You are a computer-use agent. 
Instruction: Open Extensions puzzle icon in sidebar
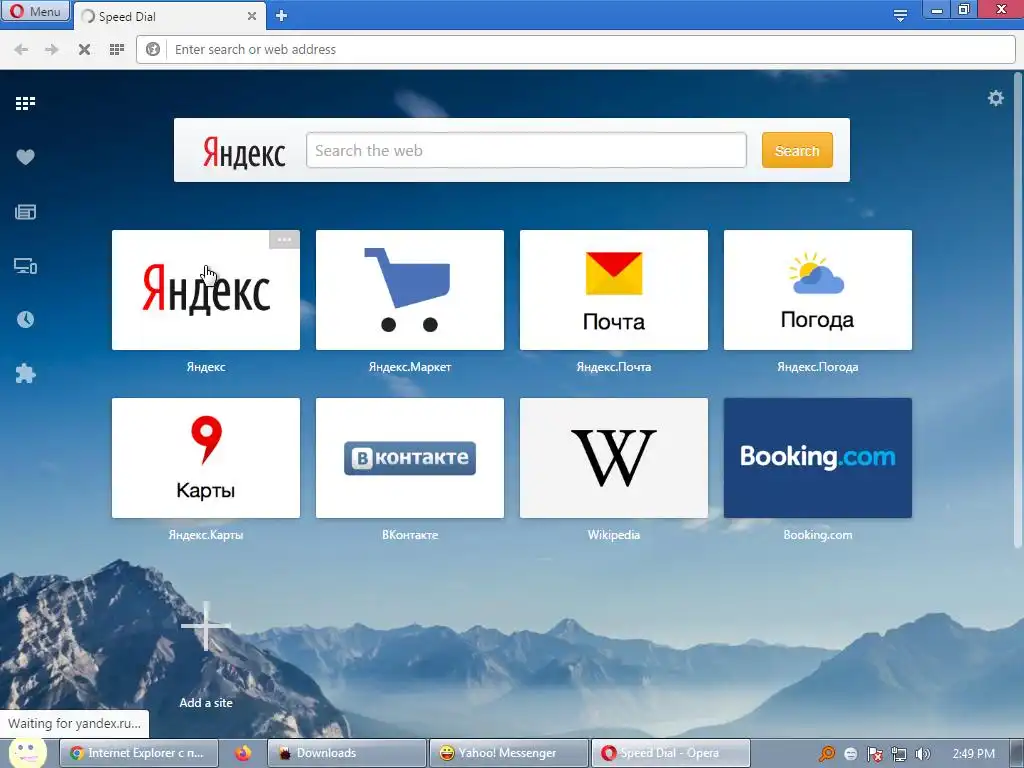(25, 374)
